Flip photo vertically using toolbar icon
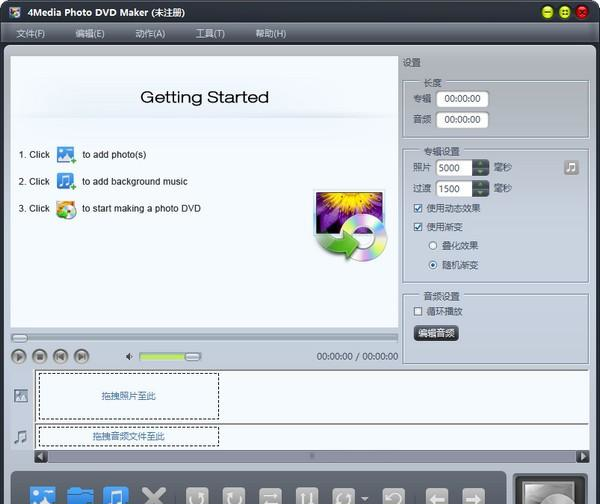The image size is (600, 504). pyautogui.click(x=307, y=496)
